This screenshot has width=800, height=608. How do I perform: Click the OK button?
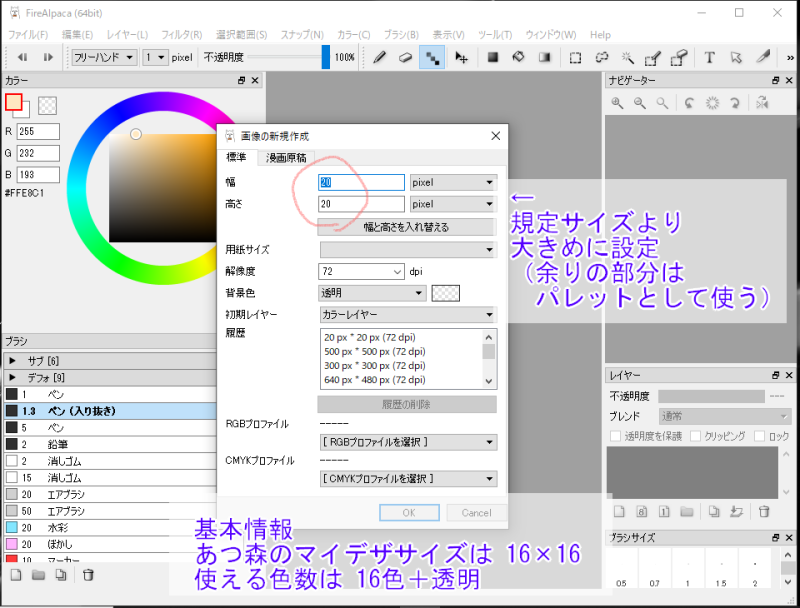pos(409,513)
